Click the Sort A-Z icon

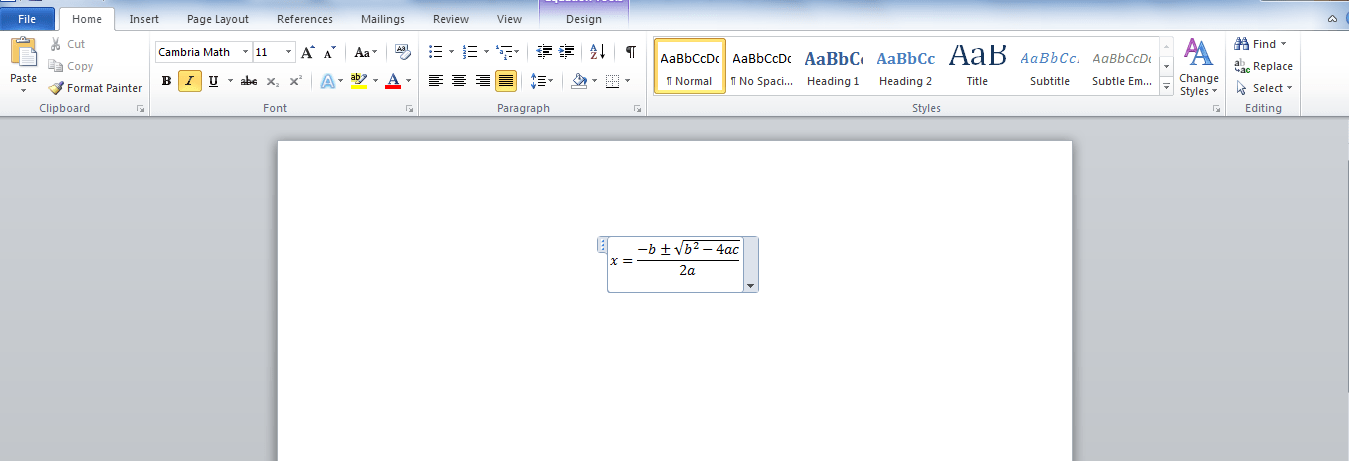coord(598,51)
